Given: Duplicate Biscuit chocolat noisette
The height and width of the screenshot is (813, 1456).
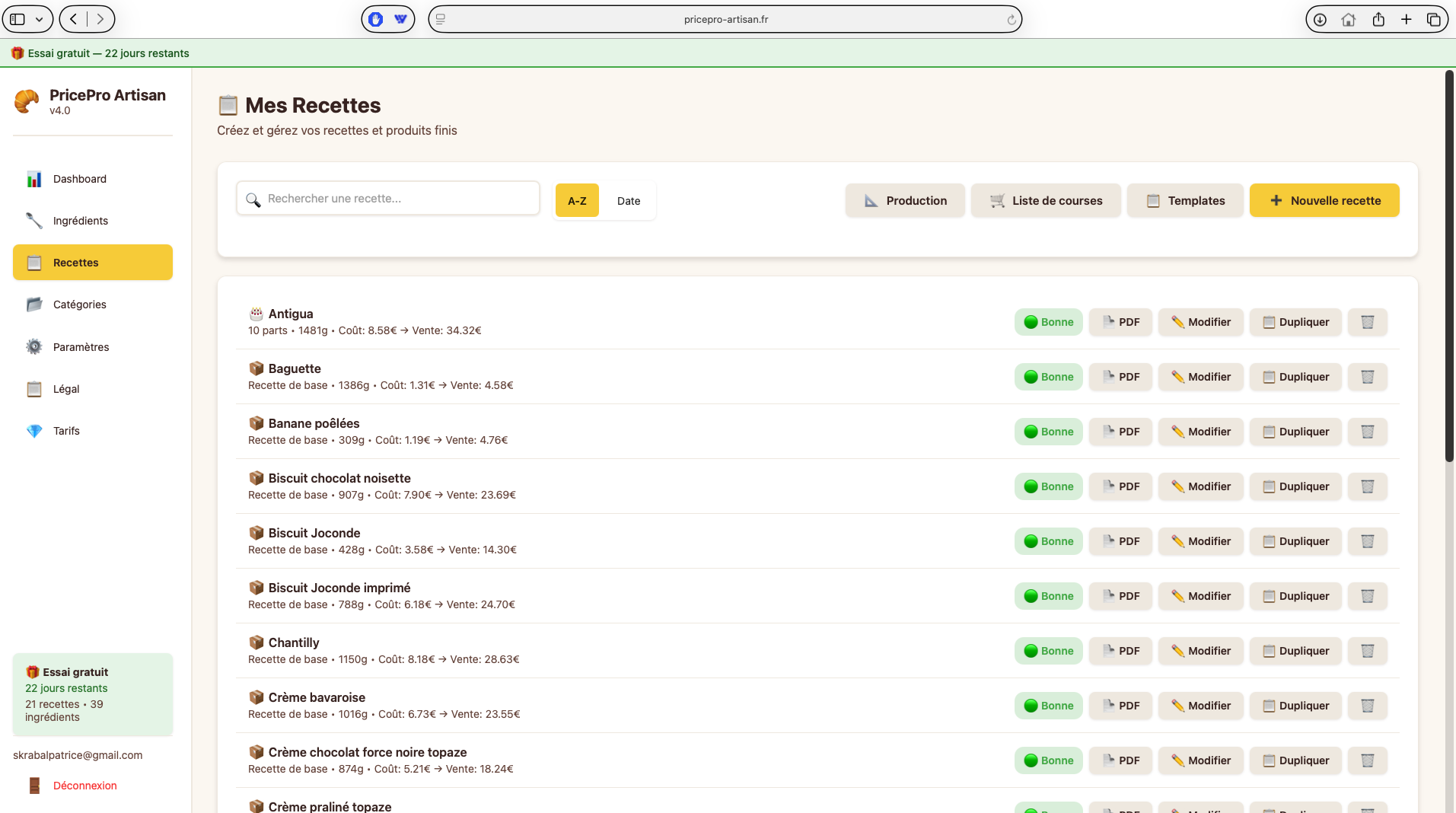Looking at the screenshot, I should tap(1295, 486).
